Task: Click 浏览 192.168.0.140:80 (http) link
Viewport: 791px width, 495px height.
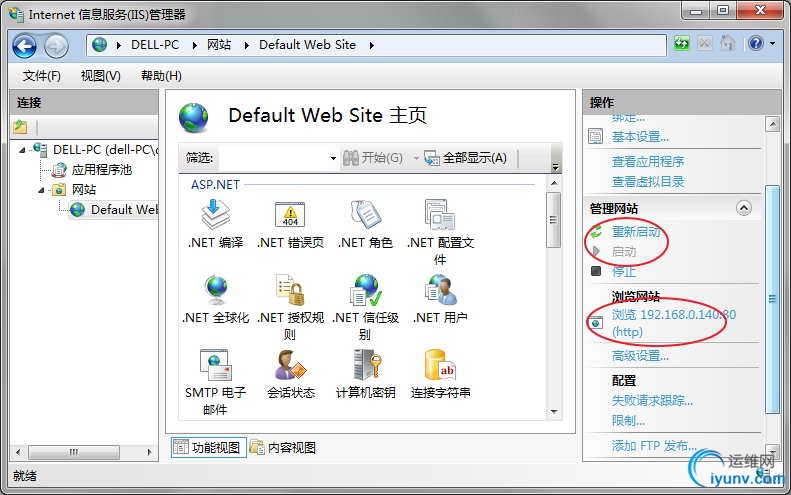Action: tap(673, 323)
